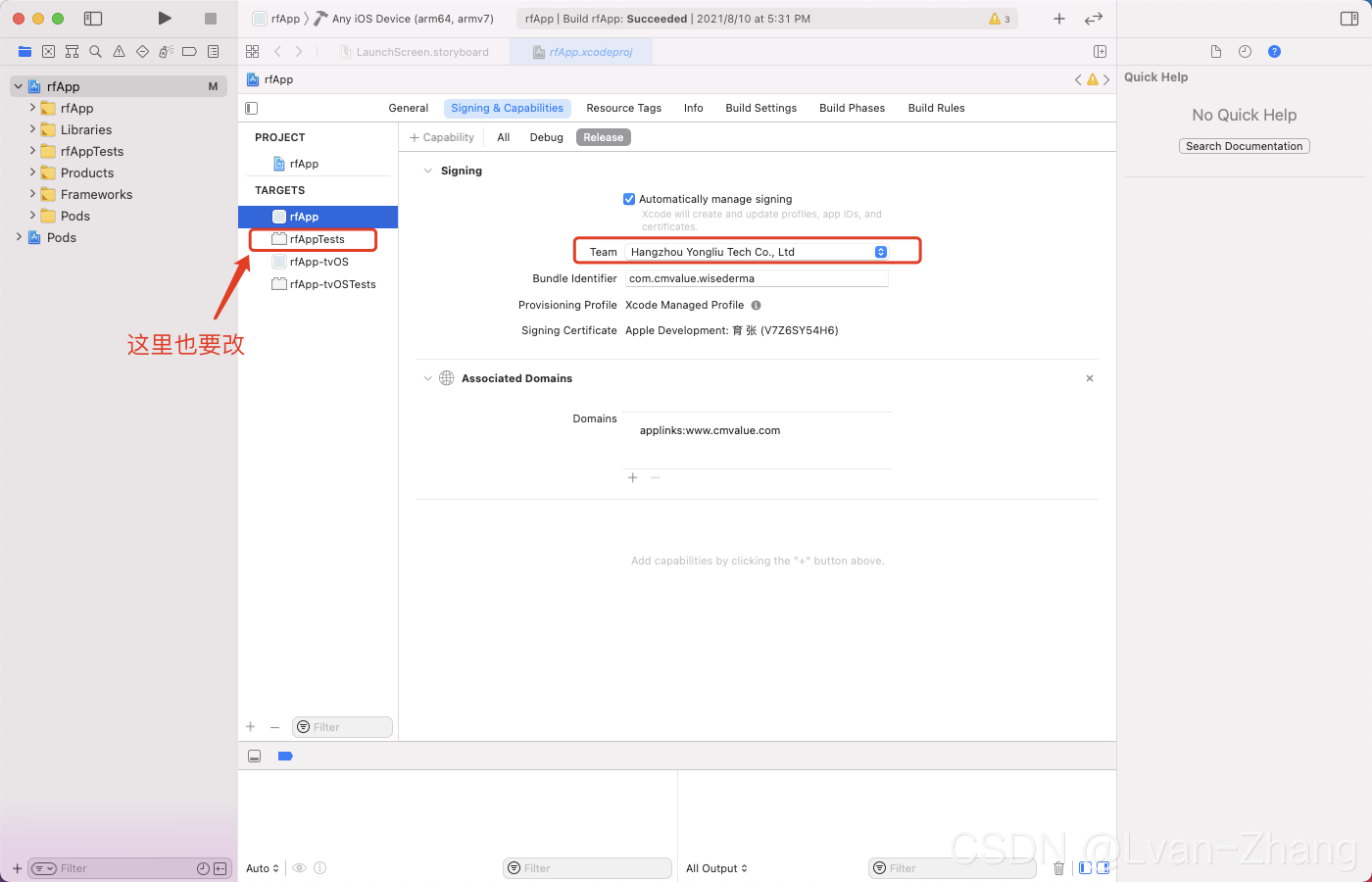Collapse the rfApp project root
1372x882 pixels.
[18, 86]
